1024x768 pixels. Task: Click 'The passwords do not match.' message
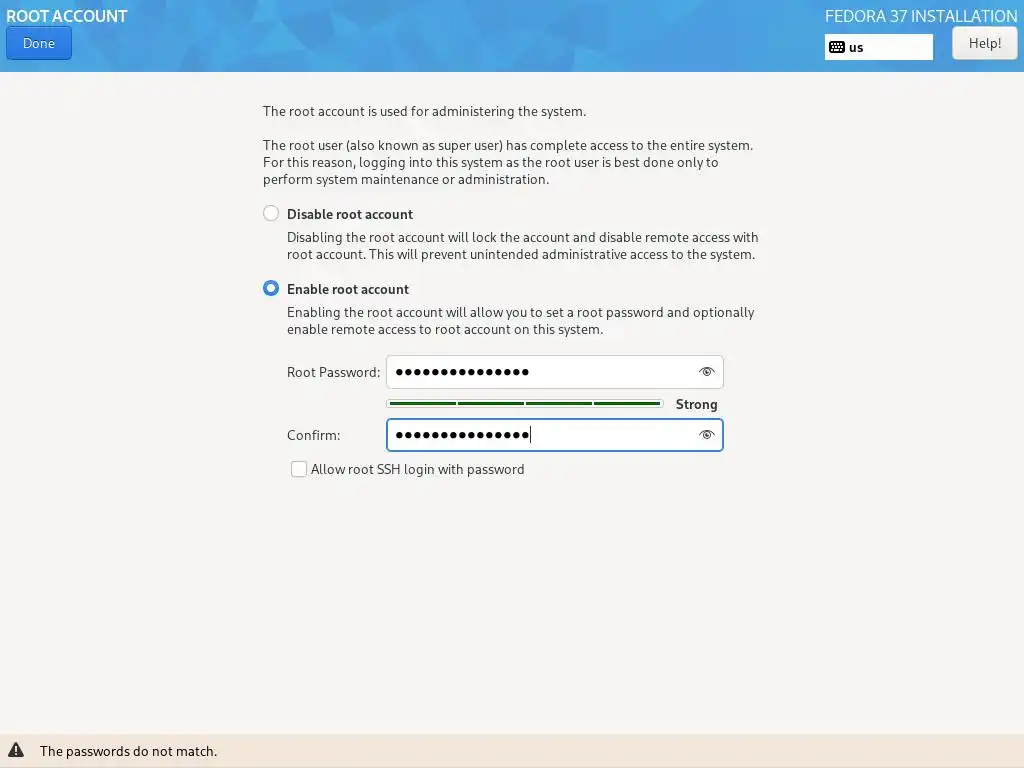pos(128,751)
